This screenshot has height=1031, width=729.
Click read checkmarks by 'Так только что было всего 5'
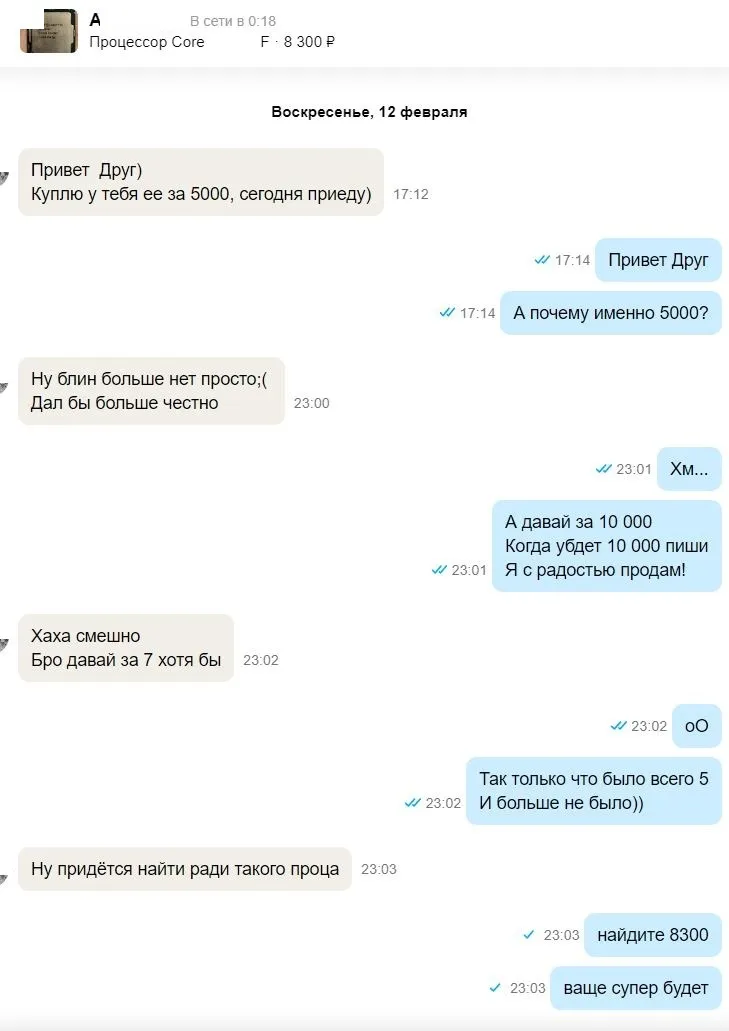413,803
